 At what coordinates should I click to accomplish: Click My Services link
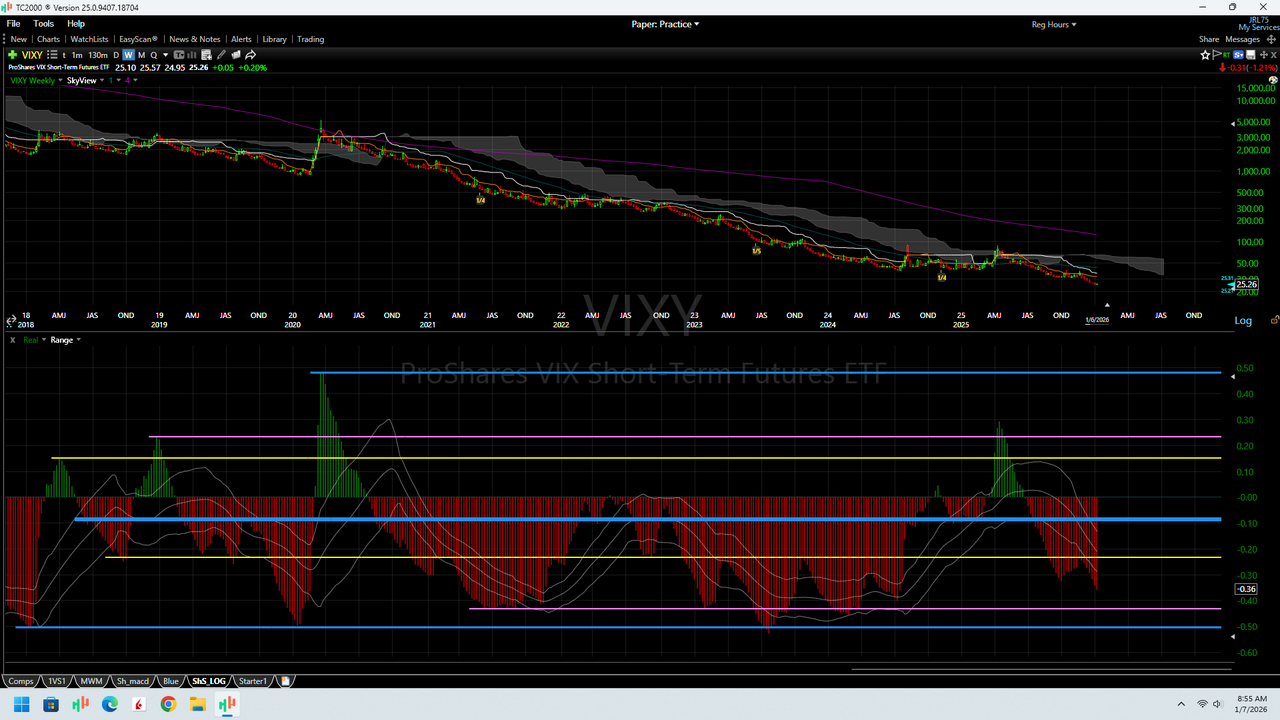coord(1258,27)
